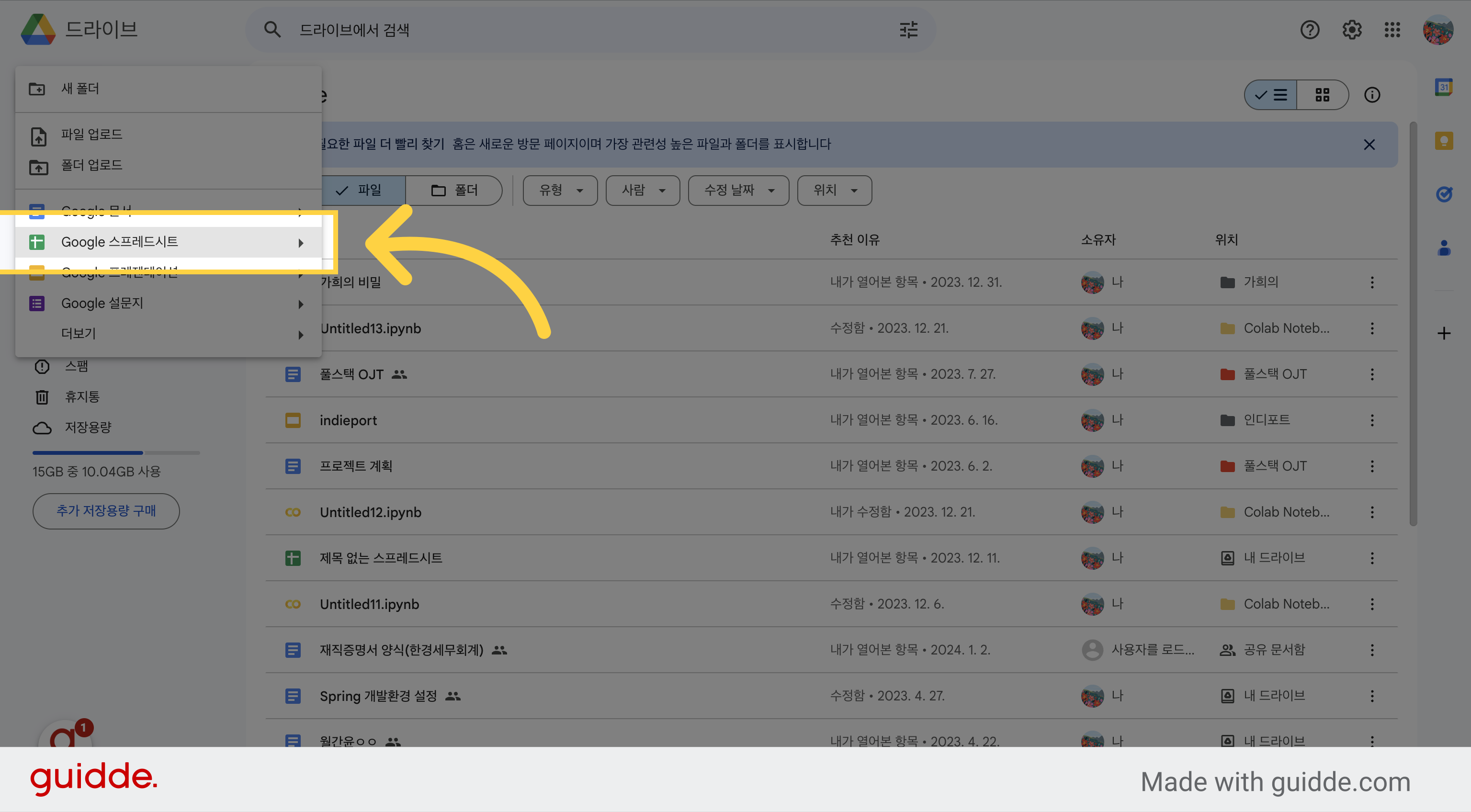Open more actions for Untitled13.ipynb row

coord(1371,328)
